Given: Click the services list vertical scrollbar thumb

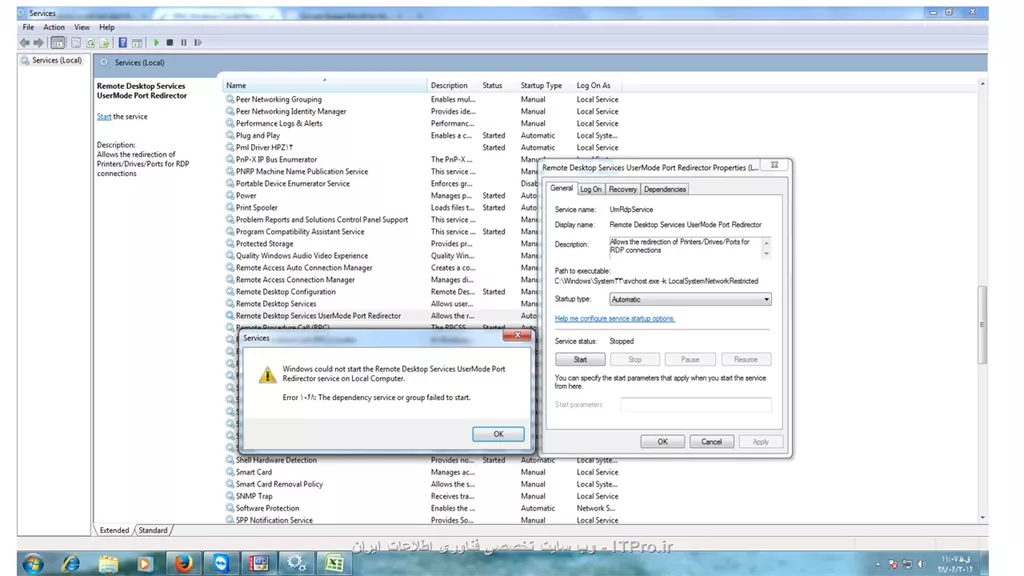Looking at the screenshot, I should point(982,325).
